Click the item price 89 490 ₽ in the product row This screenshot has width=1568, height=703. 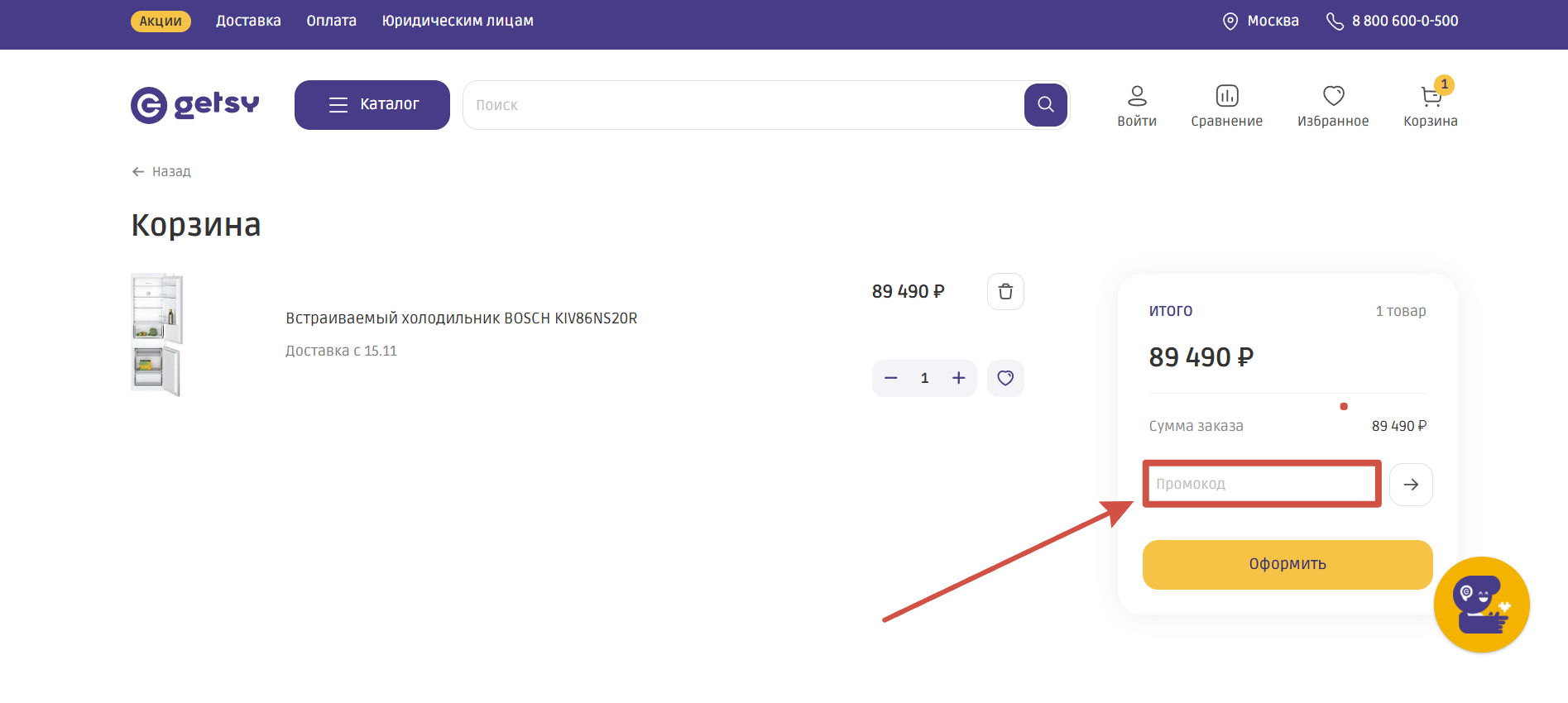tap(908, 291)
